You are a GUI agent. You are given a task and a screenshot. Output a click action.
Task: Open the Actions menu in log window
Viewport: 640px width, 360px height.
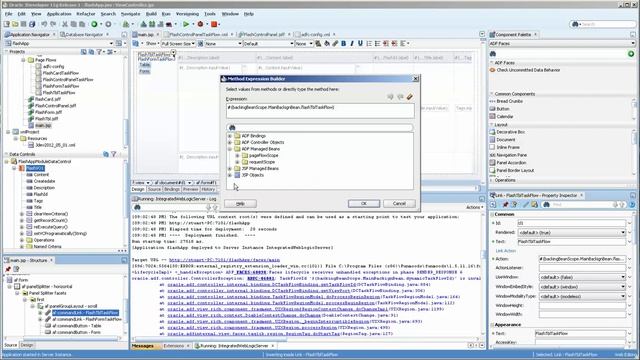tap(475, 207)
